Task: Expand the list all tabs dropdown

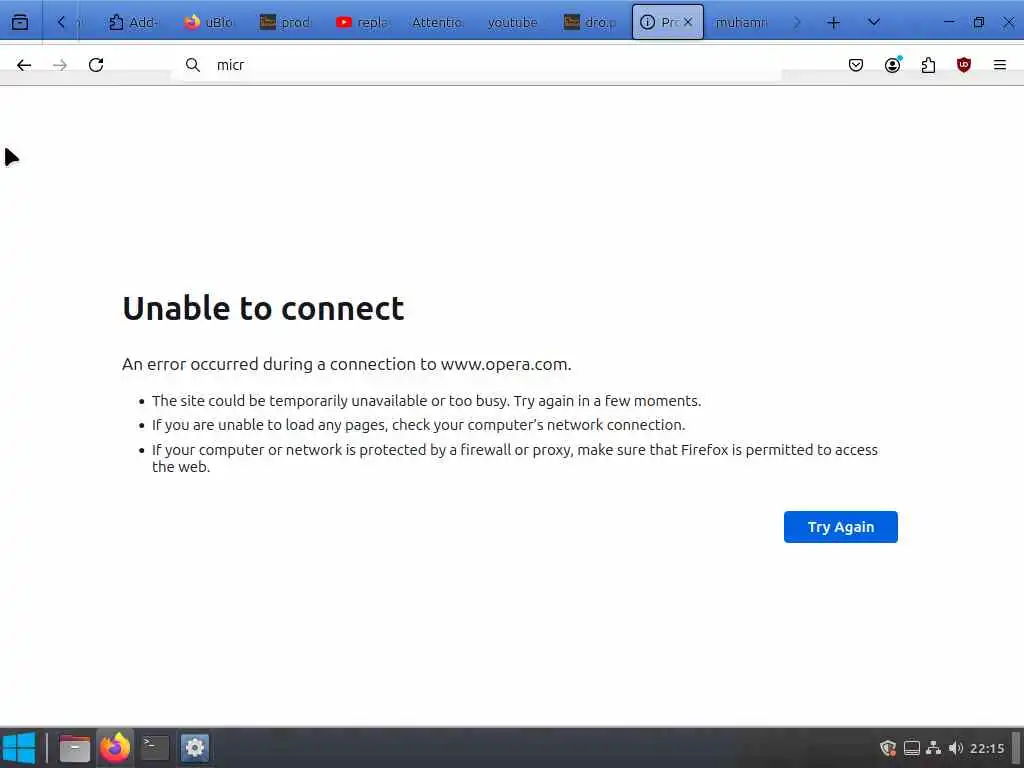Action: [874, 22]
